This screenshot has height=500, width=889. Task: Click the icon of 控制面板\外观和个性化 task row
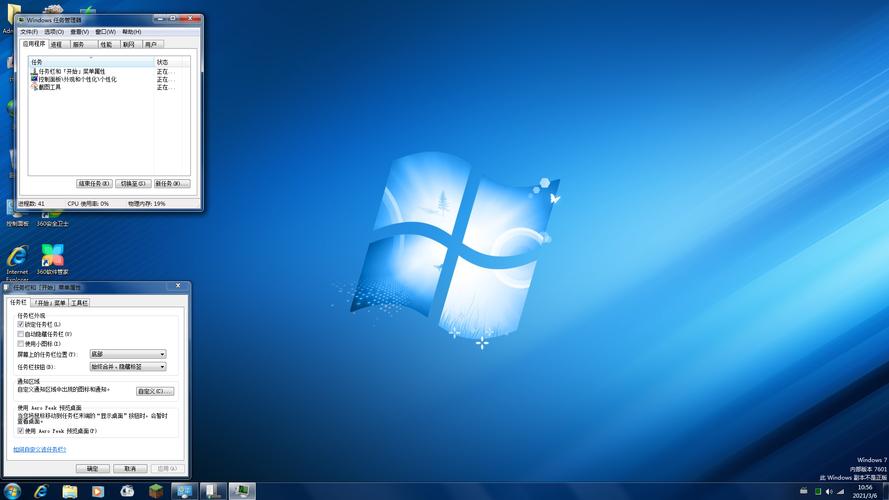click(34, 79)
